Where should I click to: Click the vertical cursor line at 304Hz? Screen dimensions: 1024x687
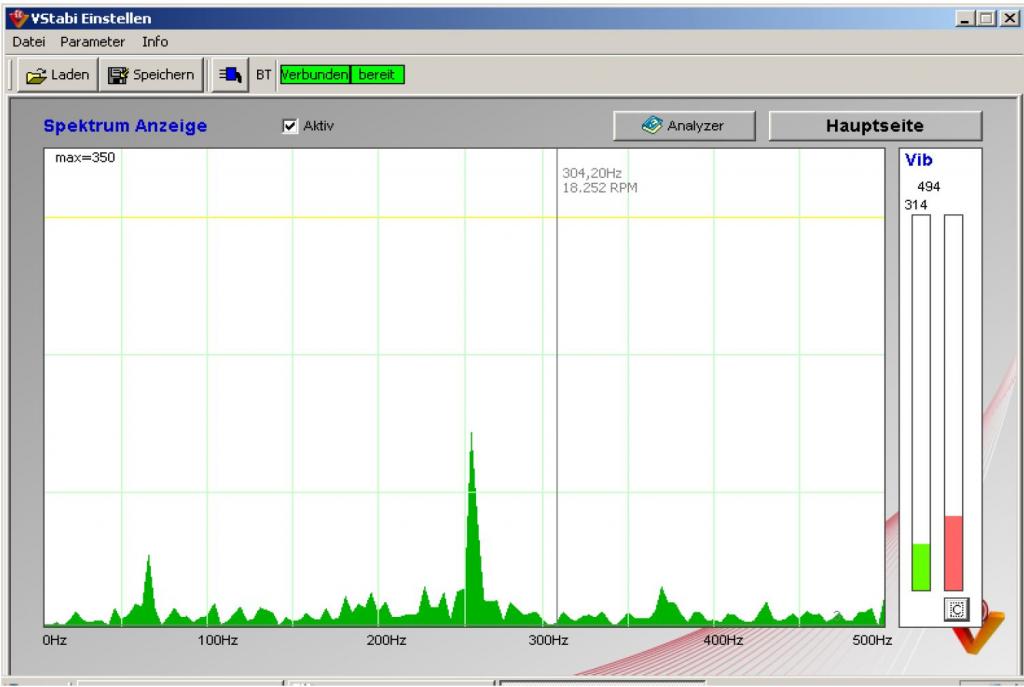click(x=557, y=400)
